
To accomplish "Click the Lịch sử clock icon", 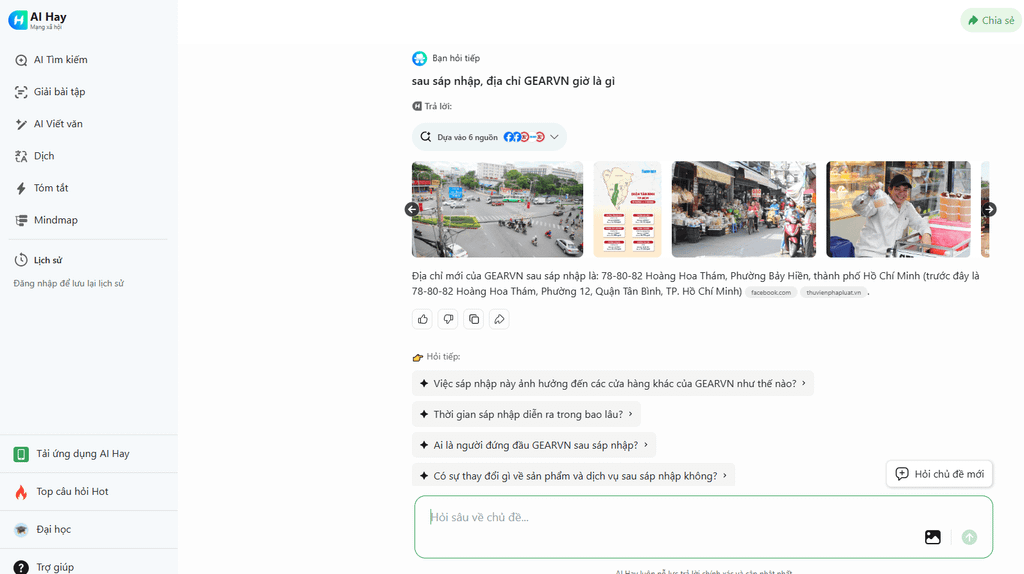I will pos(21,260).
